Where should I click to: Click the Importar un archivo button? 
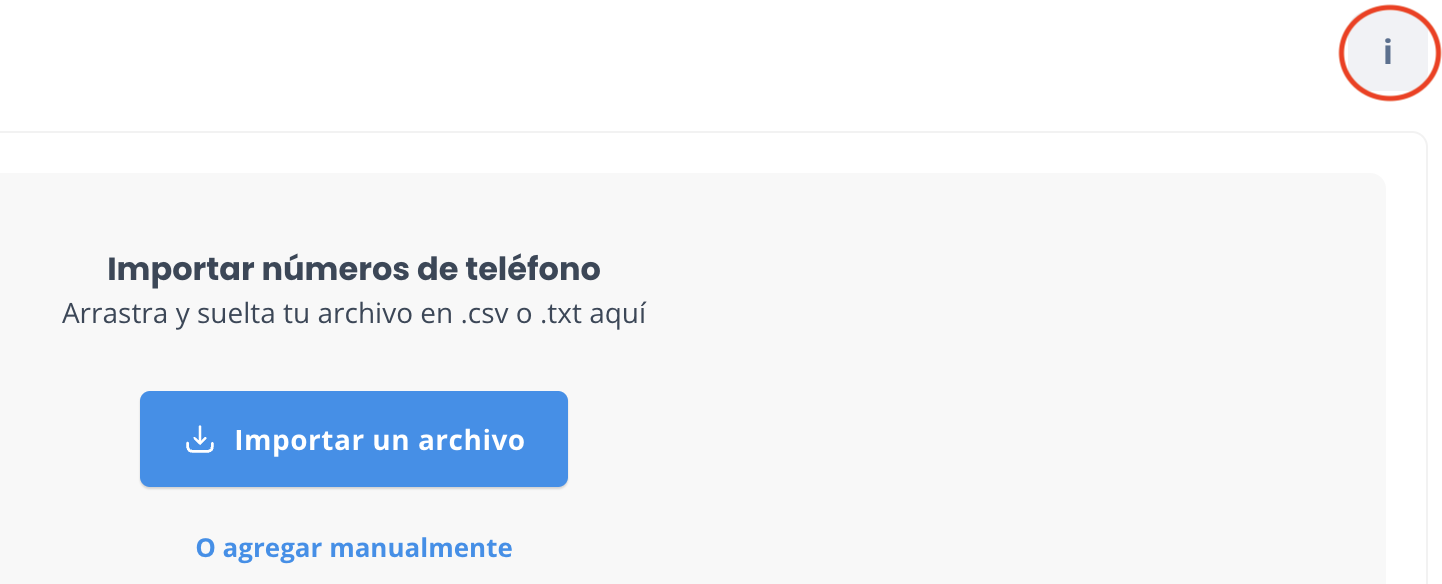(354, 439)
